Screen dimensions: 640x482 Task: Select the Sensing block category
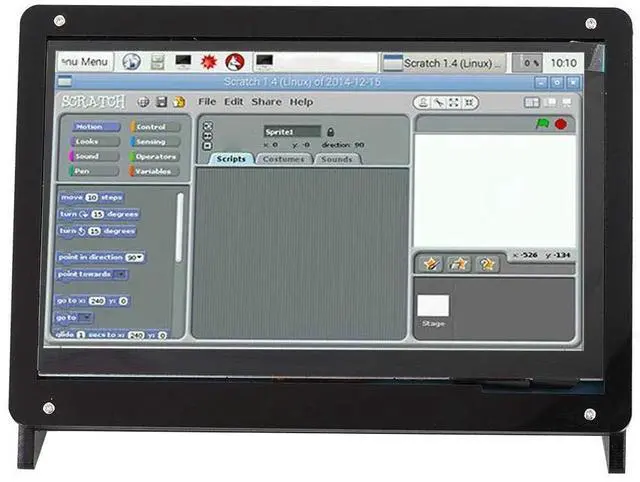tap(155, 142)
